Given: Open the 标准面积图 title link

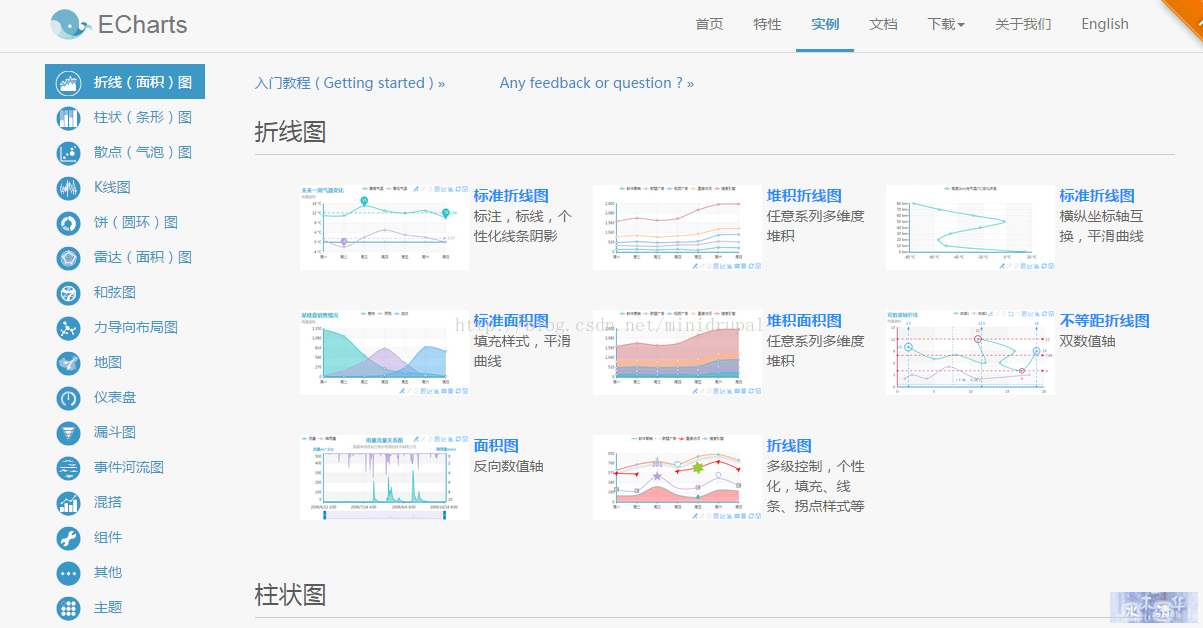Looking at the screenshot, I should click(x=511, y=321).
